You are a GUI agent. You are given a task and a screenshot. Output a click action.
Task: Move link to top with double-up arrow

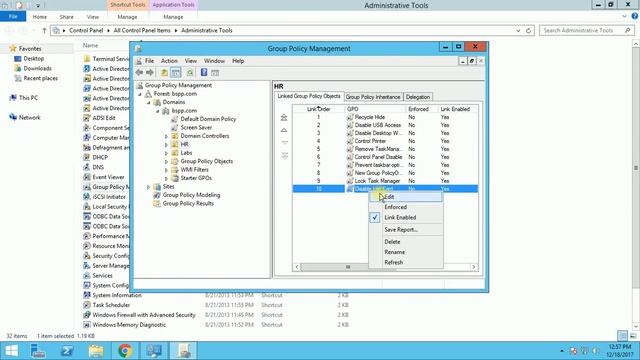(x=284, y=118)
